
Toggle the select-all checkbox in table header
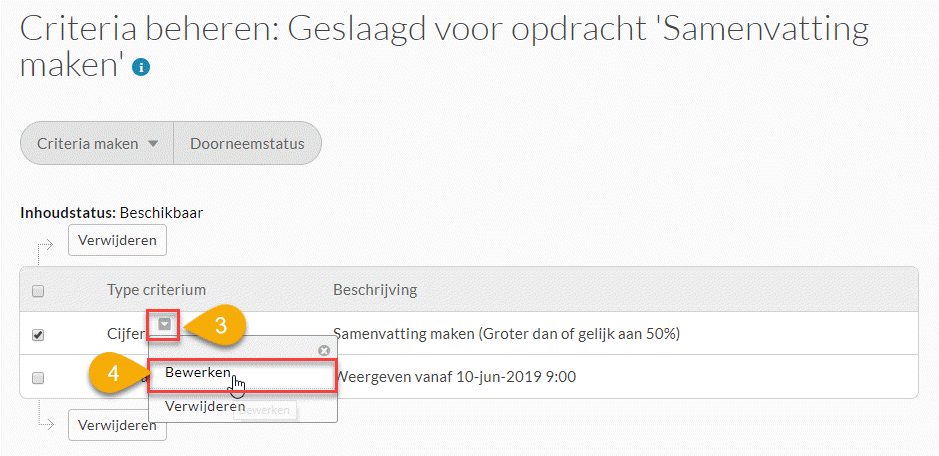pos(38,291)
